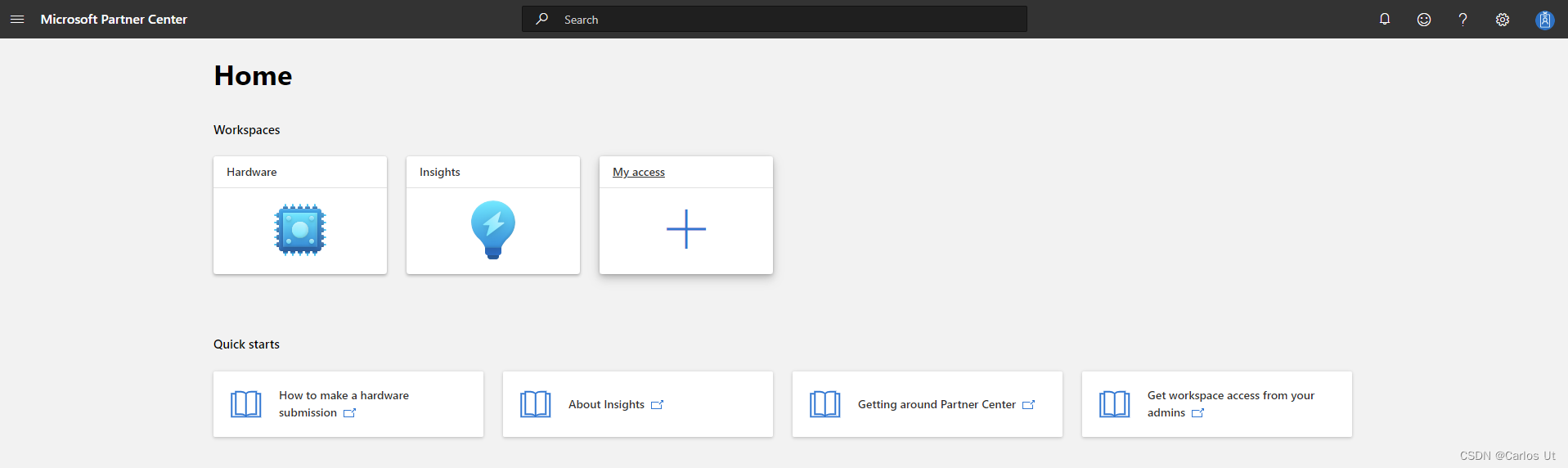1568x468 pixels.
Task: Open the user account avatar
Action: tap(1544, 20)
